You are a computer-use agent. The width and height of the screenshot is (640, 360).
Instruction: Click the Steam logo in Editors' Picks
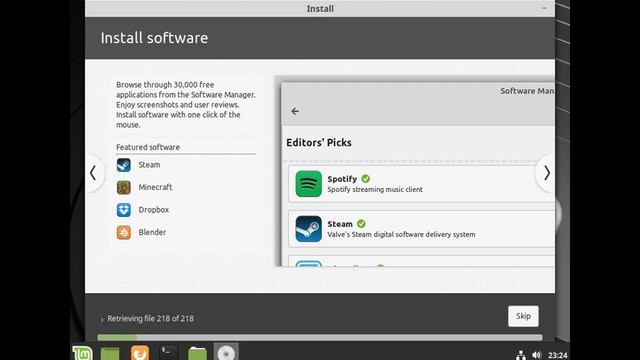pyautogui.click(x=309, y=229)
